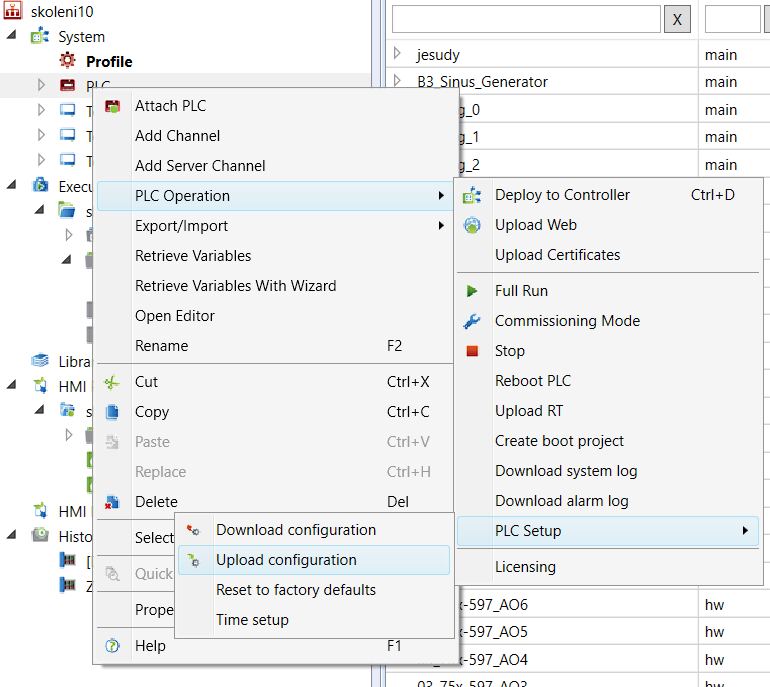Click the X clear filter button
Viewport: 770px width, 687px height.
677,19
